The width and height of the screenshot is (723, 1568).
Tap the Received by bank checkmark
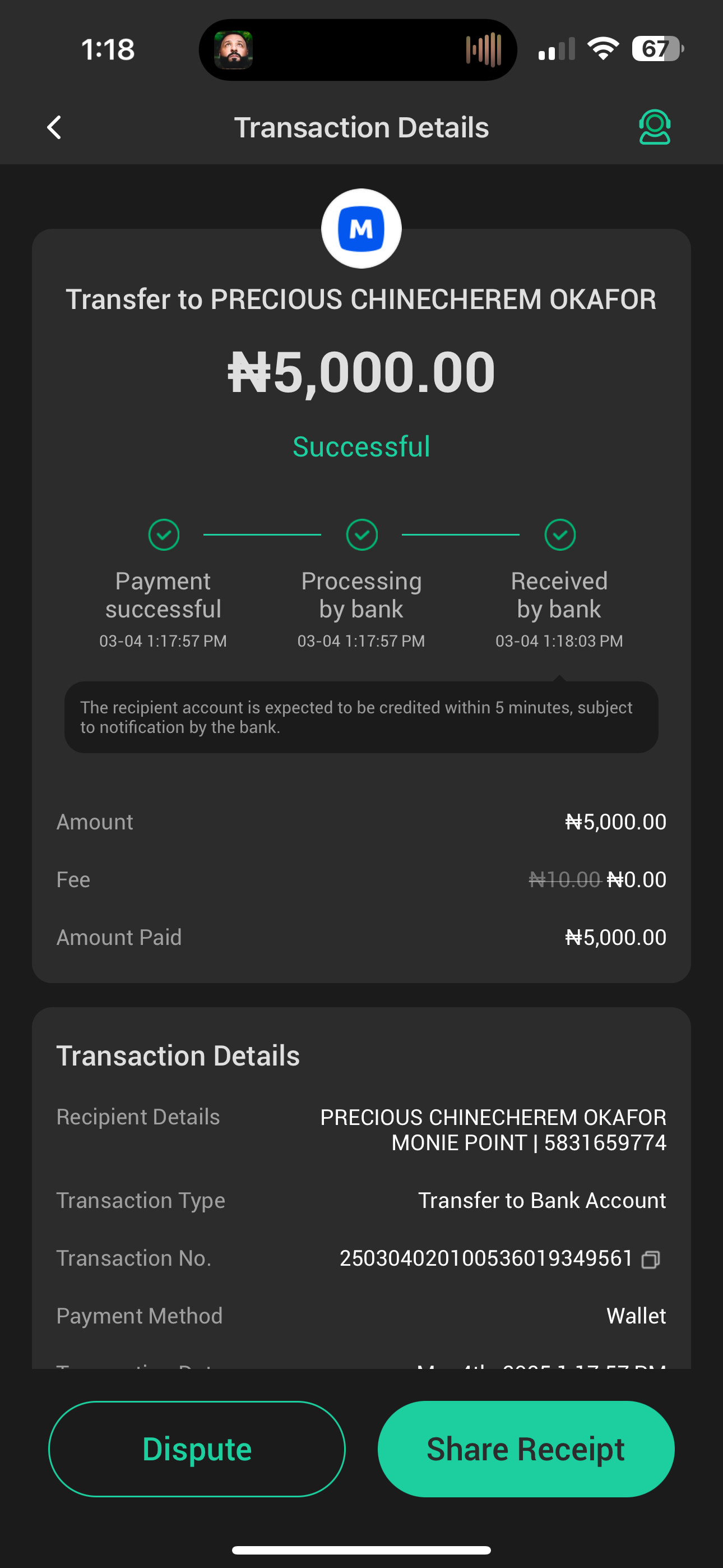[x=559, y=534]
